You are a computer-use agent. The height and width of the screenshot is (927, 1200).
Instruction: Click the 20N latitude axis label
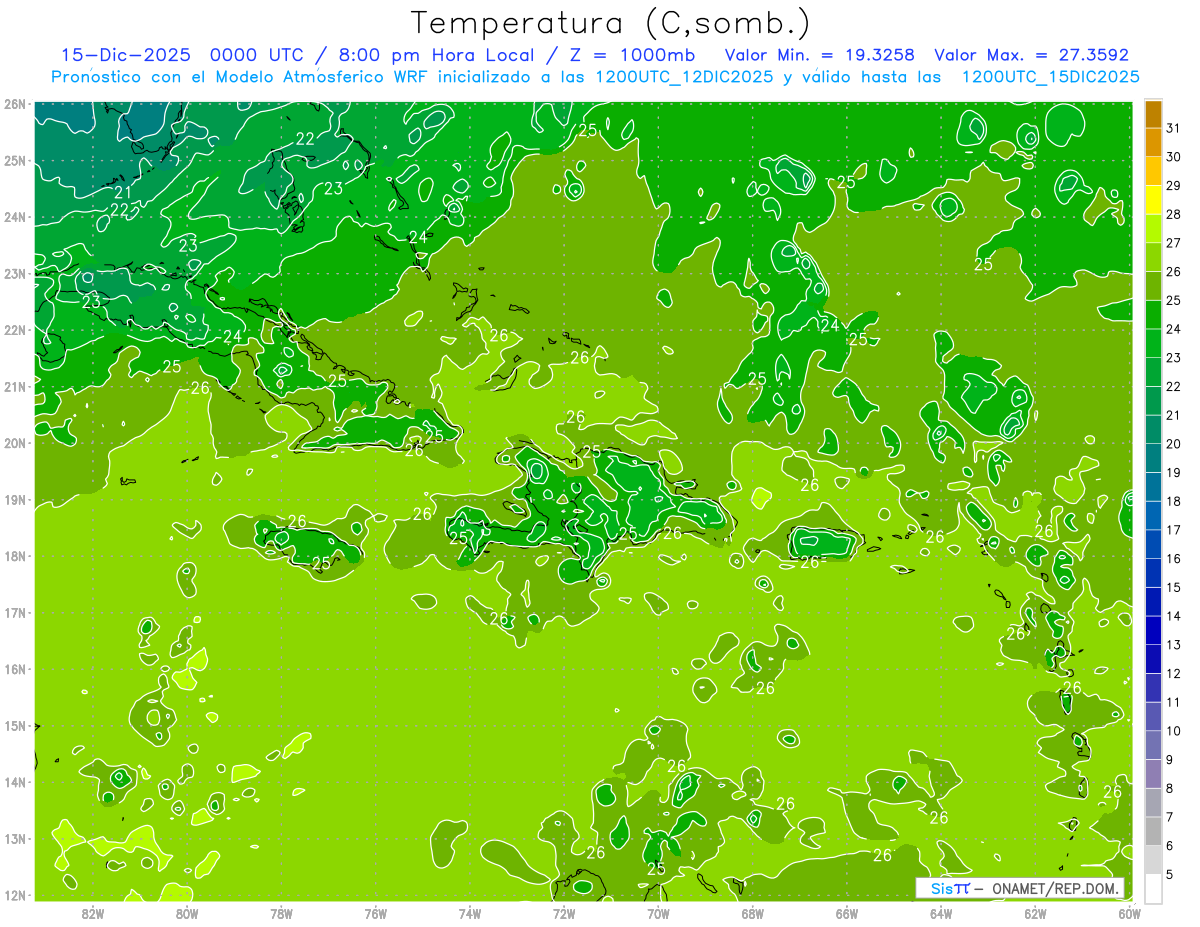click(x=14, y=443)
